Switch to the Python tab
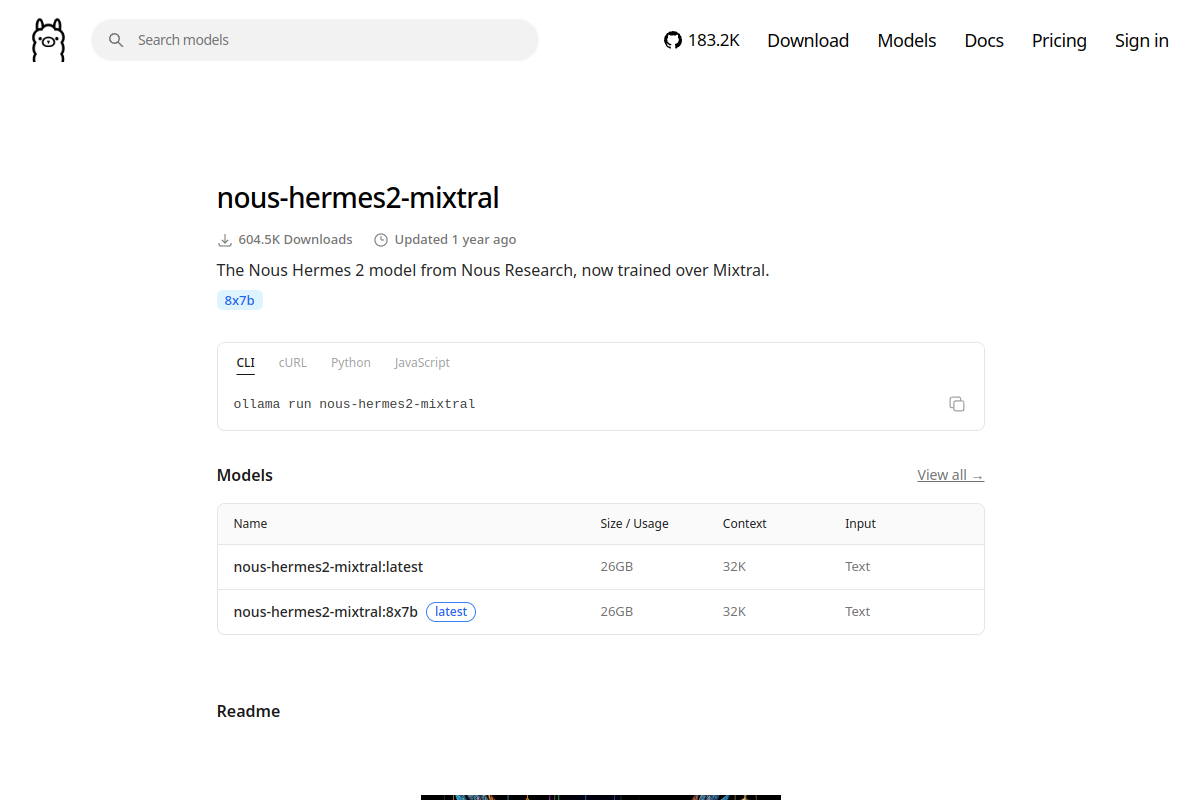 click(351, 363)
